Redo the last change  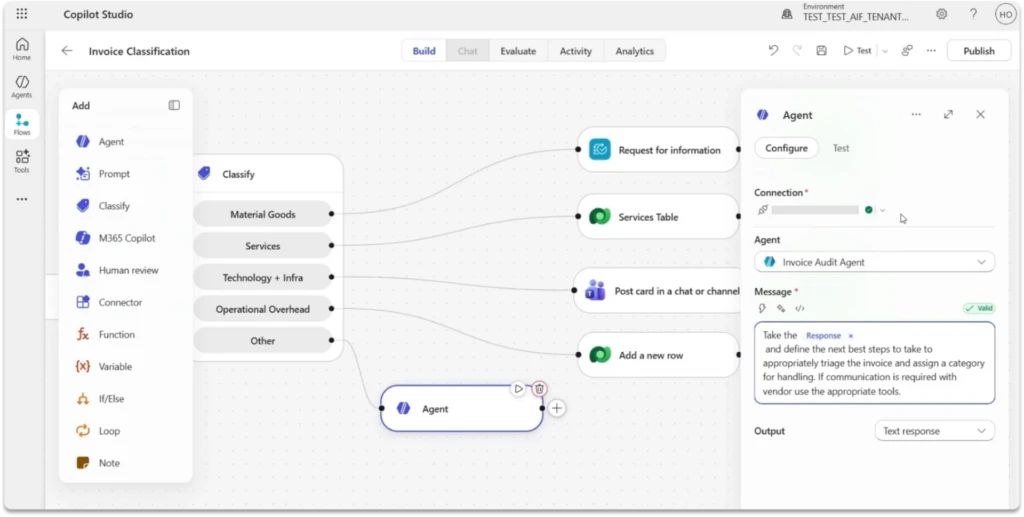(797, 50)
